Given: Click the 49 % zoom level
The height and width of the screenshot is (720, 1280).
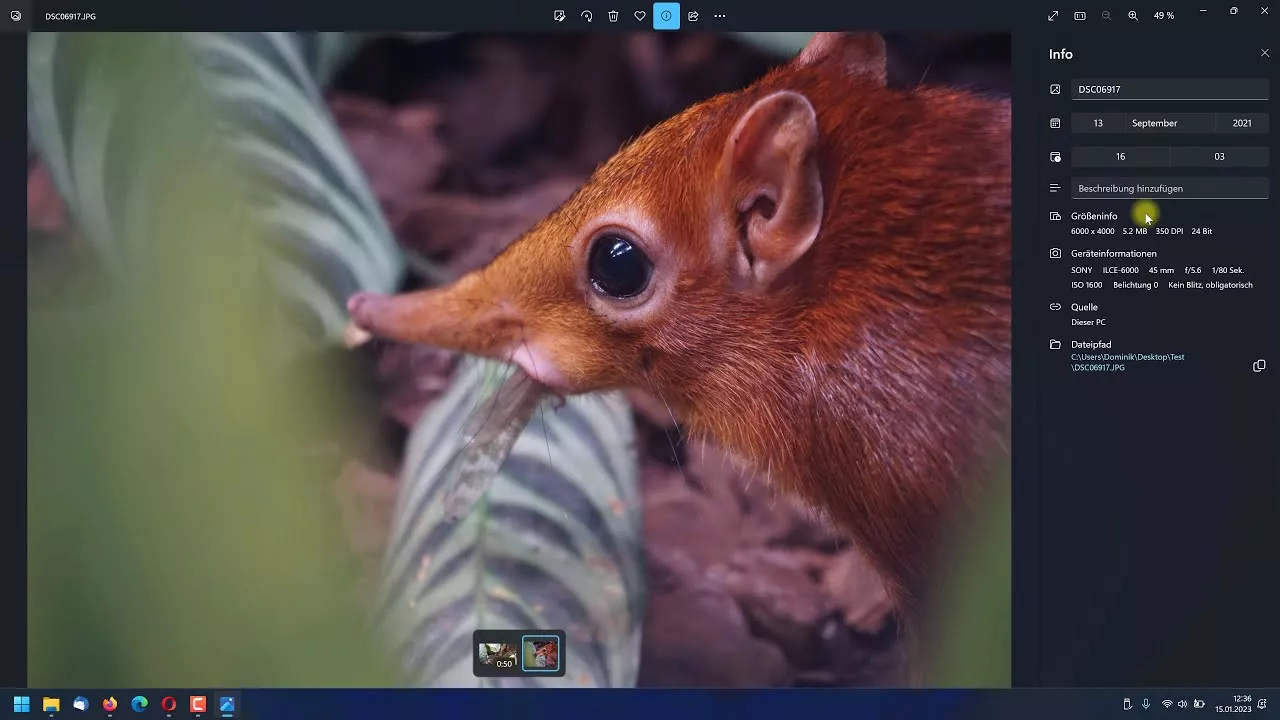Looking at the screenshot, I should click(1164, 16).
